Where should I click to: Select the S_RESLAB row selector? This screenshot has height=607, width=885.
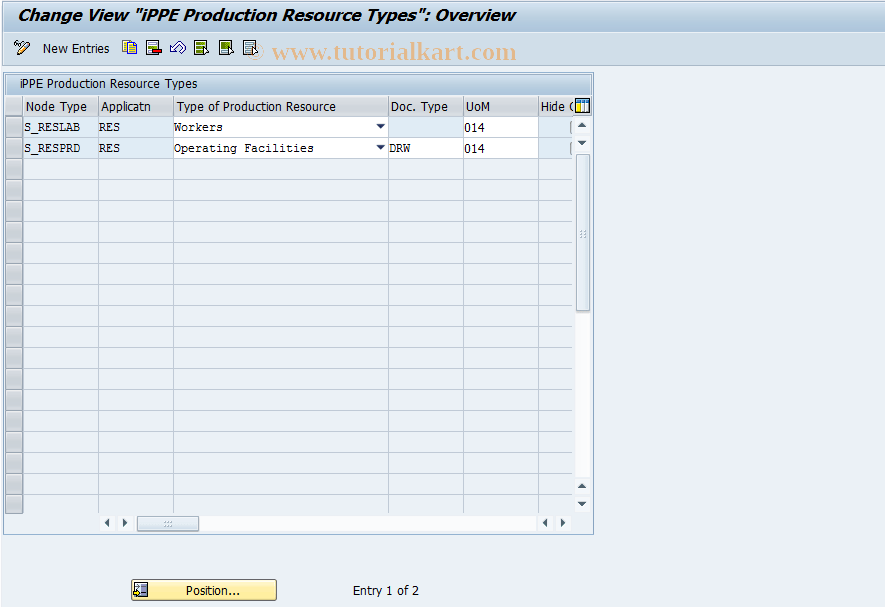tap(13, 127)
